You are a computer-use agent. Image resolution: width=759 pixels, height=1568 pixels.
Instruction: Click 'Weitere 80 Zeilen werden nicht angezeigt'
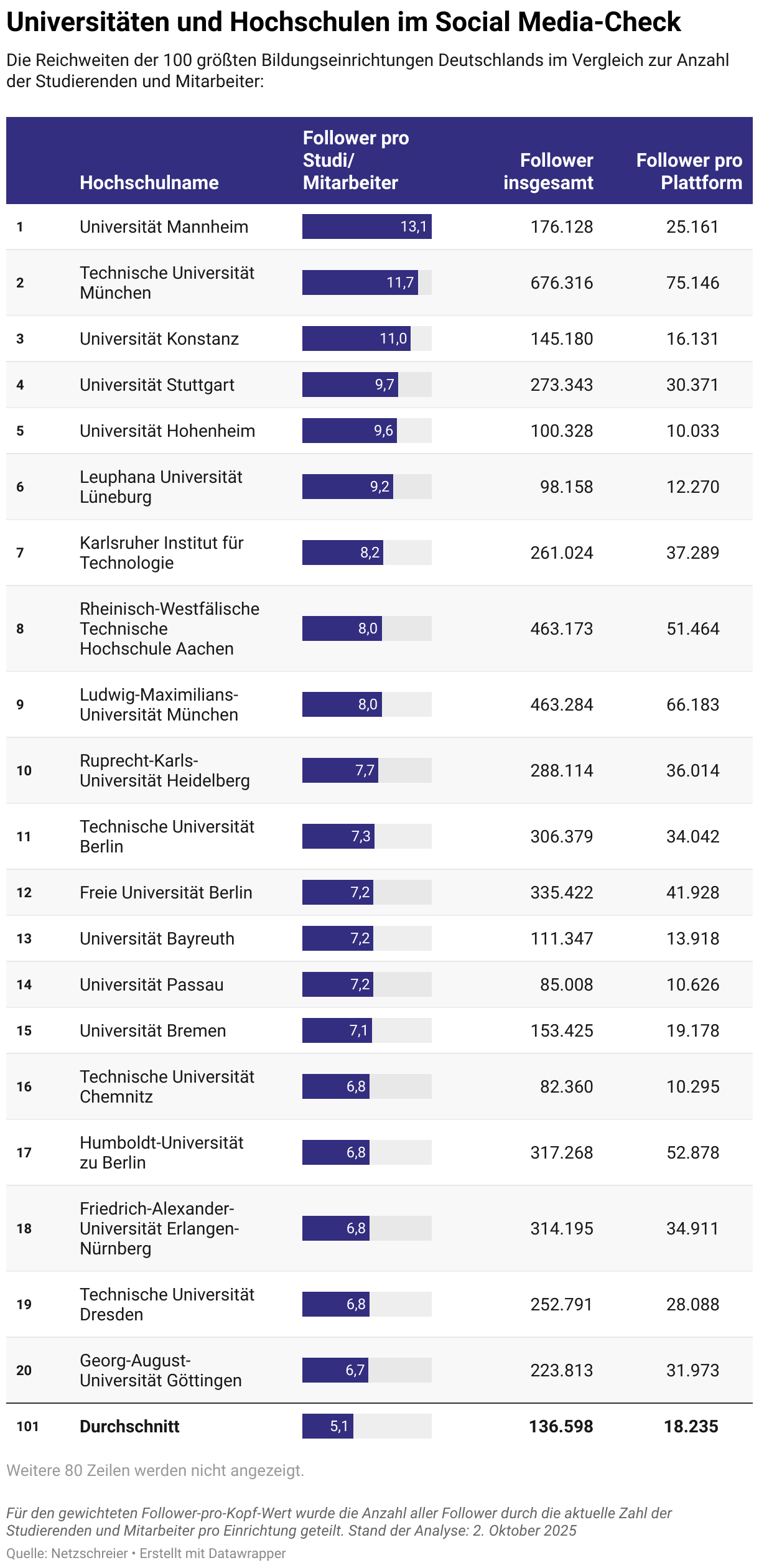coord(156,1470)
